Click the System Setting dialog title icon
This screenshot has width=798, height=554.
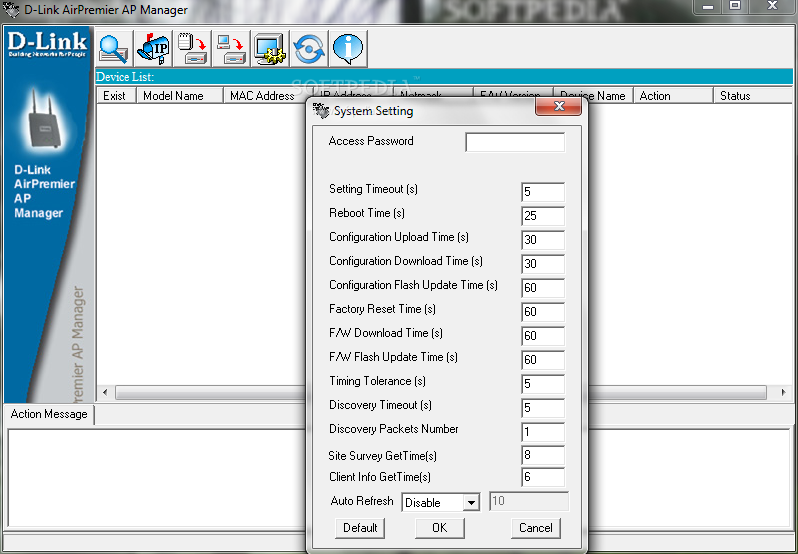pos(321,111)
